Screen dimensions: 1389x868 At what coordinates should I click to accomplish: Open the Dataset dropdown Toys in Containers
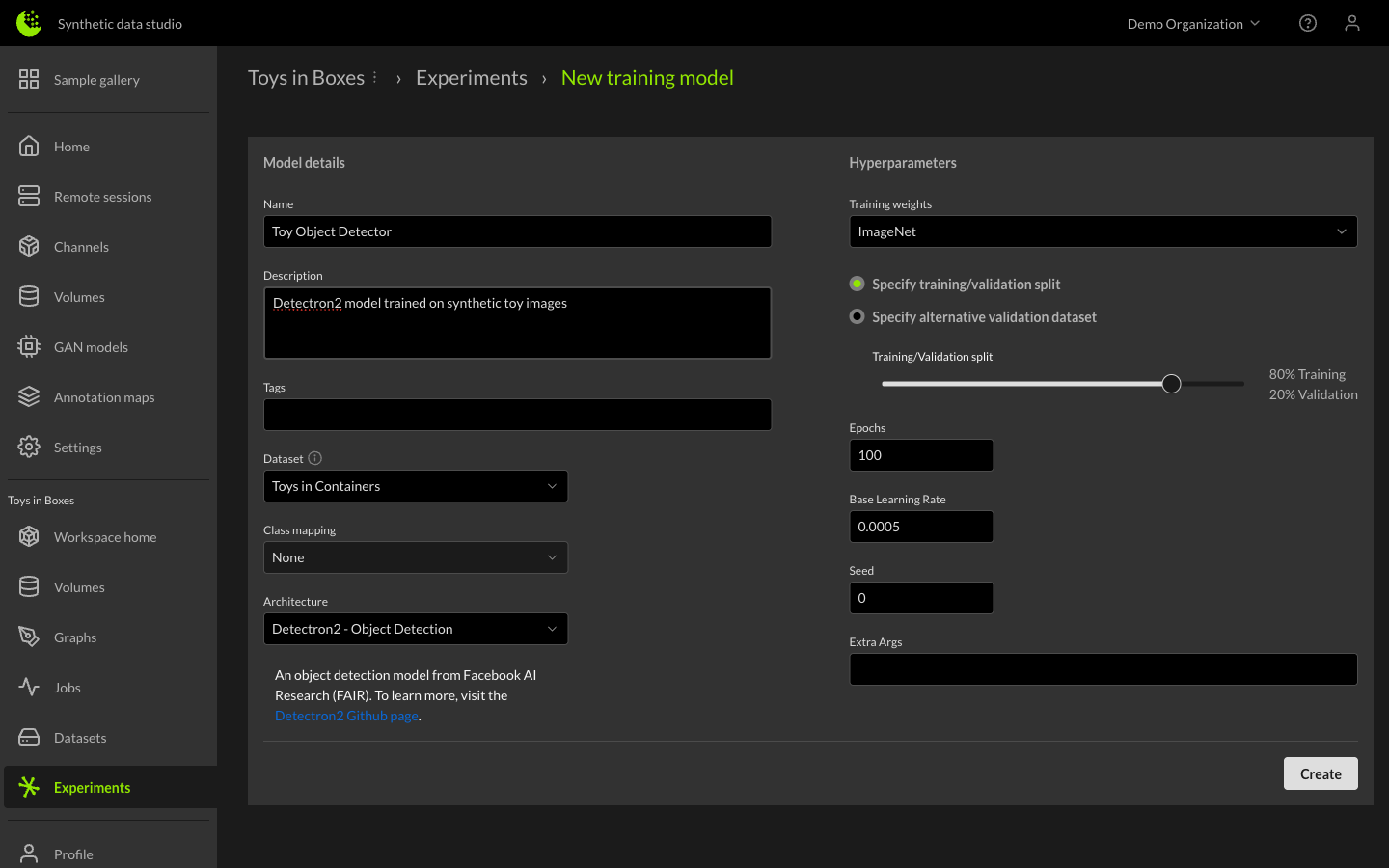(415, 486)
